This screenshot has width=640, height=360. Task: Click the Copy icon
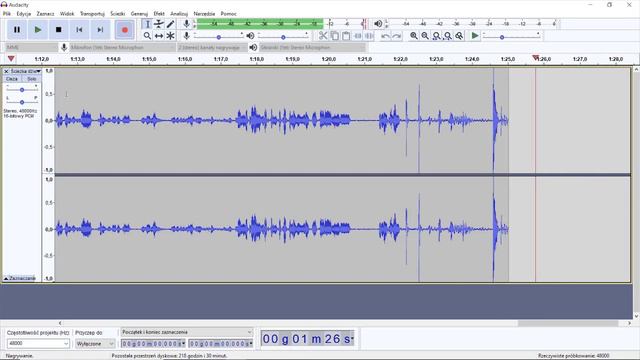tap(334, 36)
